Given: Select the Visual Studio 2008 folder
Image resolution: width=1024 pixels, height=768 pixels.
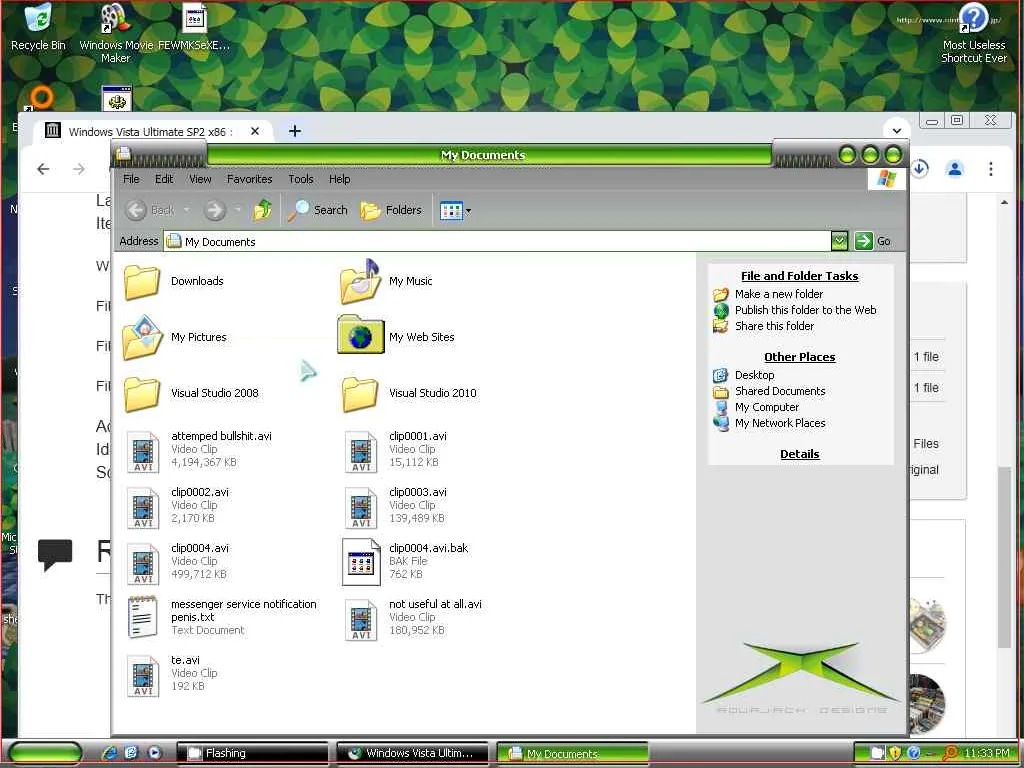Looking at the screenshot, I should click(x=142, y=394).
